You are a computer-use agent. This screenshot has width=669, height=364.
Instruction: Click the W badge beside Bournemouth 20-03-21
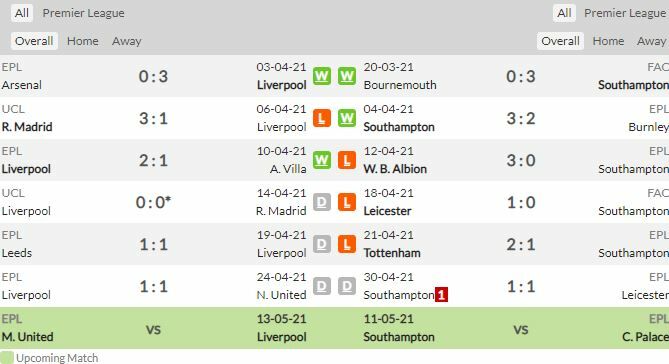(x=347, y=76)
